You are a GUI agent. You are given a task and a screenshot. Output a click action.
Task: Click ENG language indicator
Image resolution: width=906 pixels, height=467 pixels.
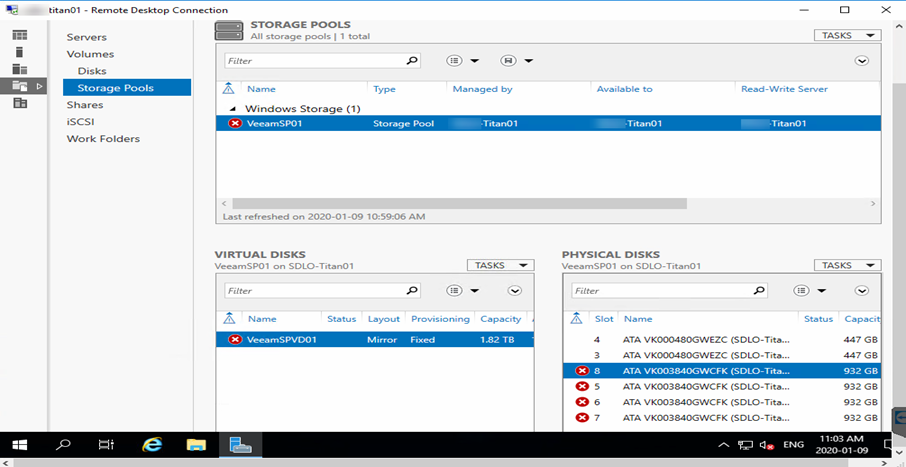tap(793, 445)
